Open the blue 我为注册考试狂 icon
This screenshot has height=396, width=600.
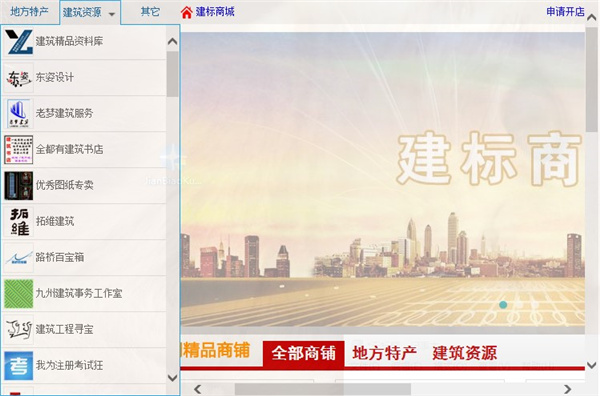[19, 365]
